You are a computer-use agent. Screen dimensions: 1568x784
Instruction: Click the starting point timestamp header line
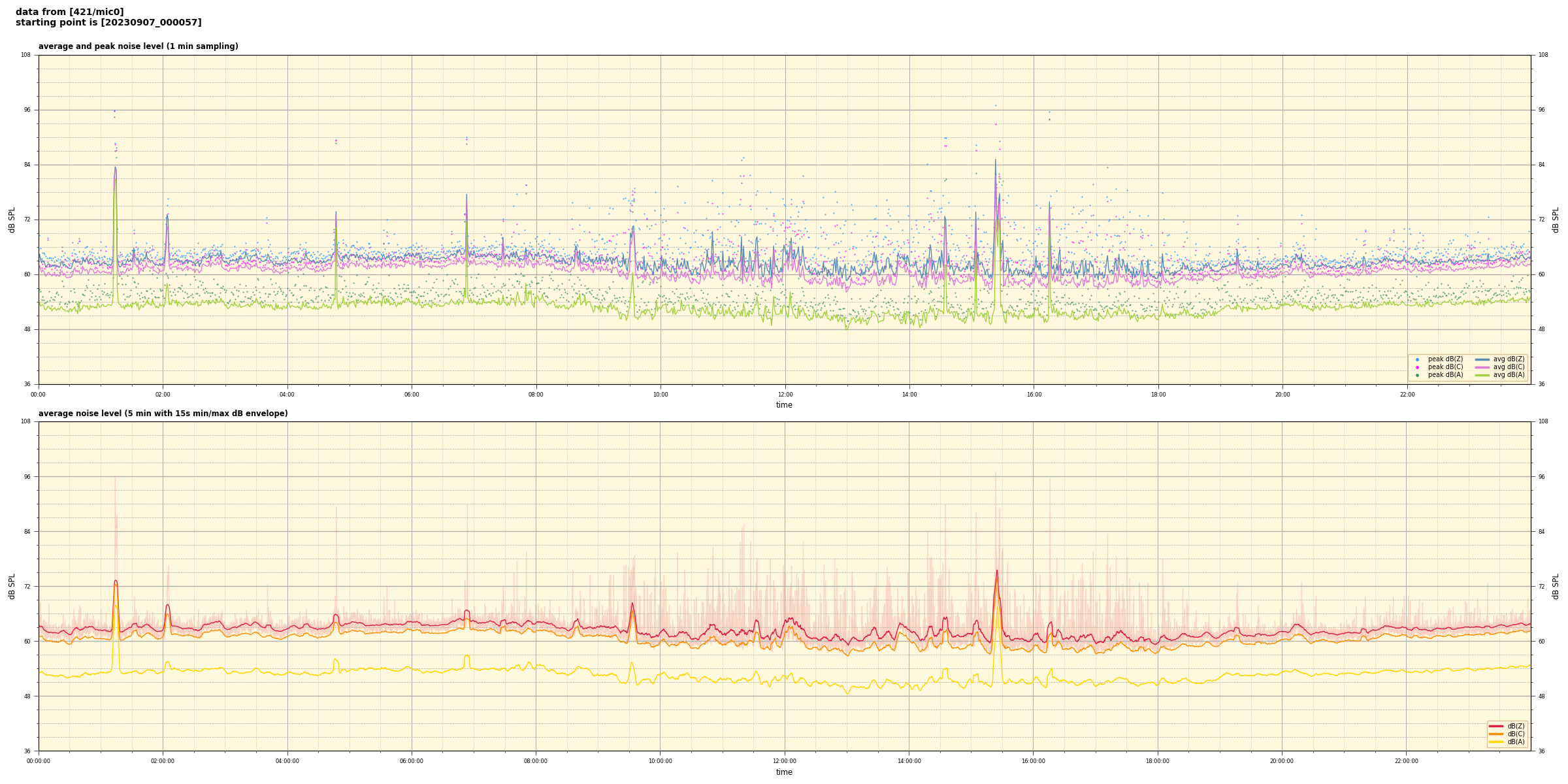tap(108, 23)
